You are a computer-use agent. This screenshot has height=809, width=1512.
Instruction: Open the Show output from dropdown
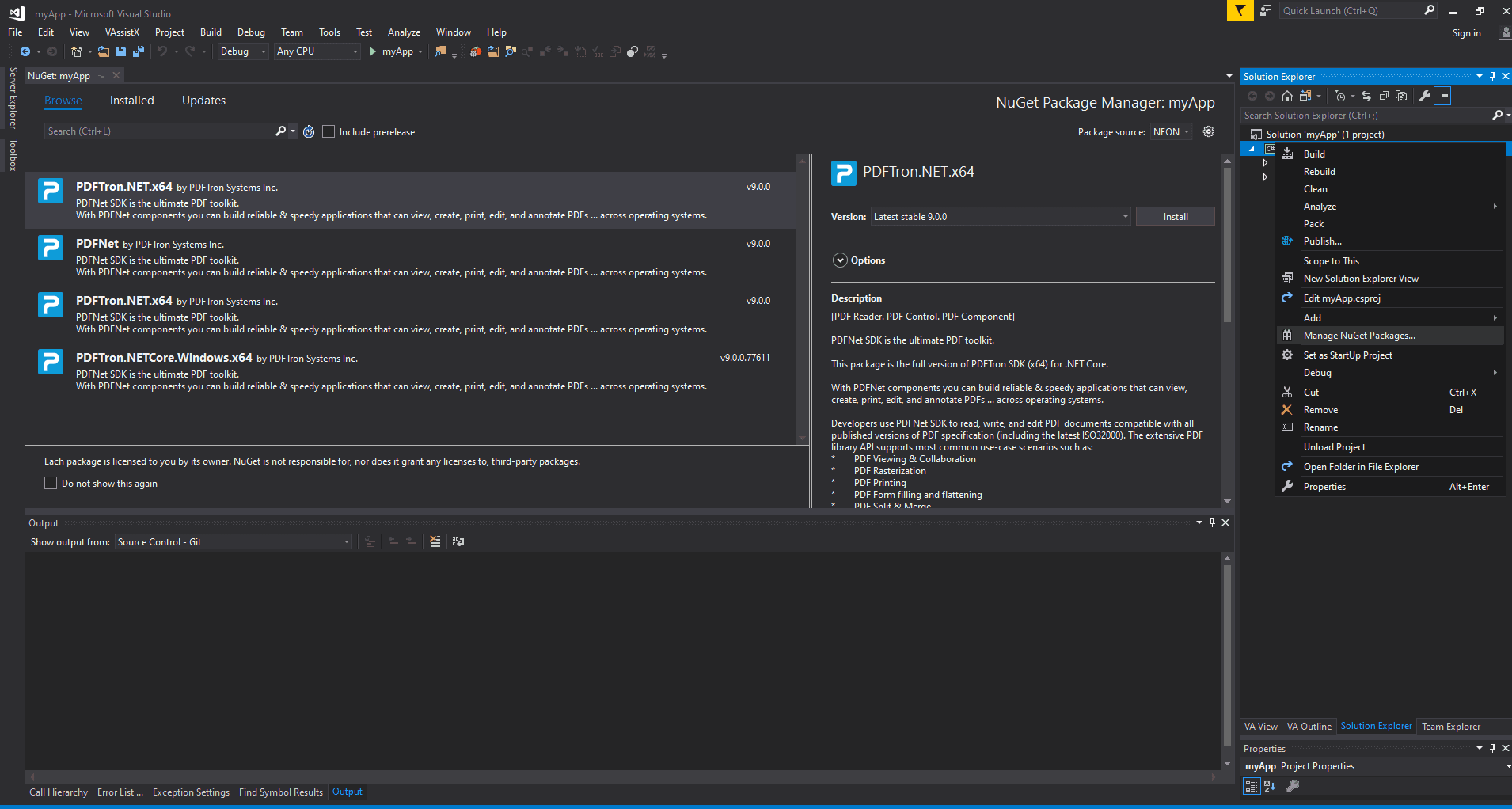point(234,542)
